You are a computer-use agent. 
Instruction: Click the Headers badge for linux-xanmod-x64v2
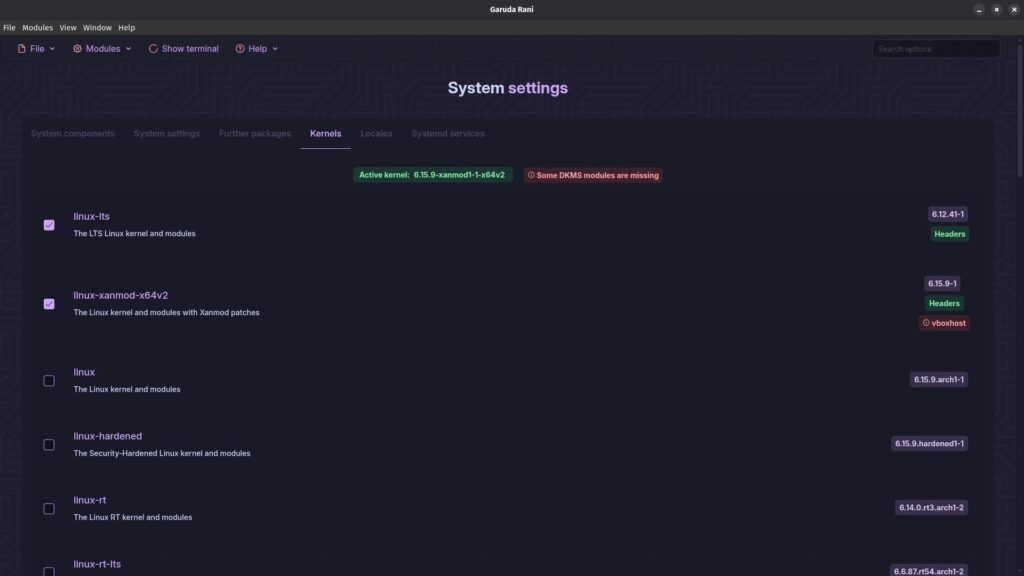click(x=944, y=303)
